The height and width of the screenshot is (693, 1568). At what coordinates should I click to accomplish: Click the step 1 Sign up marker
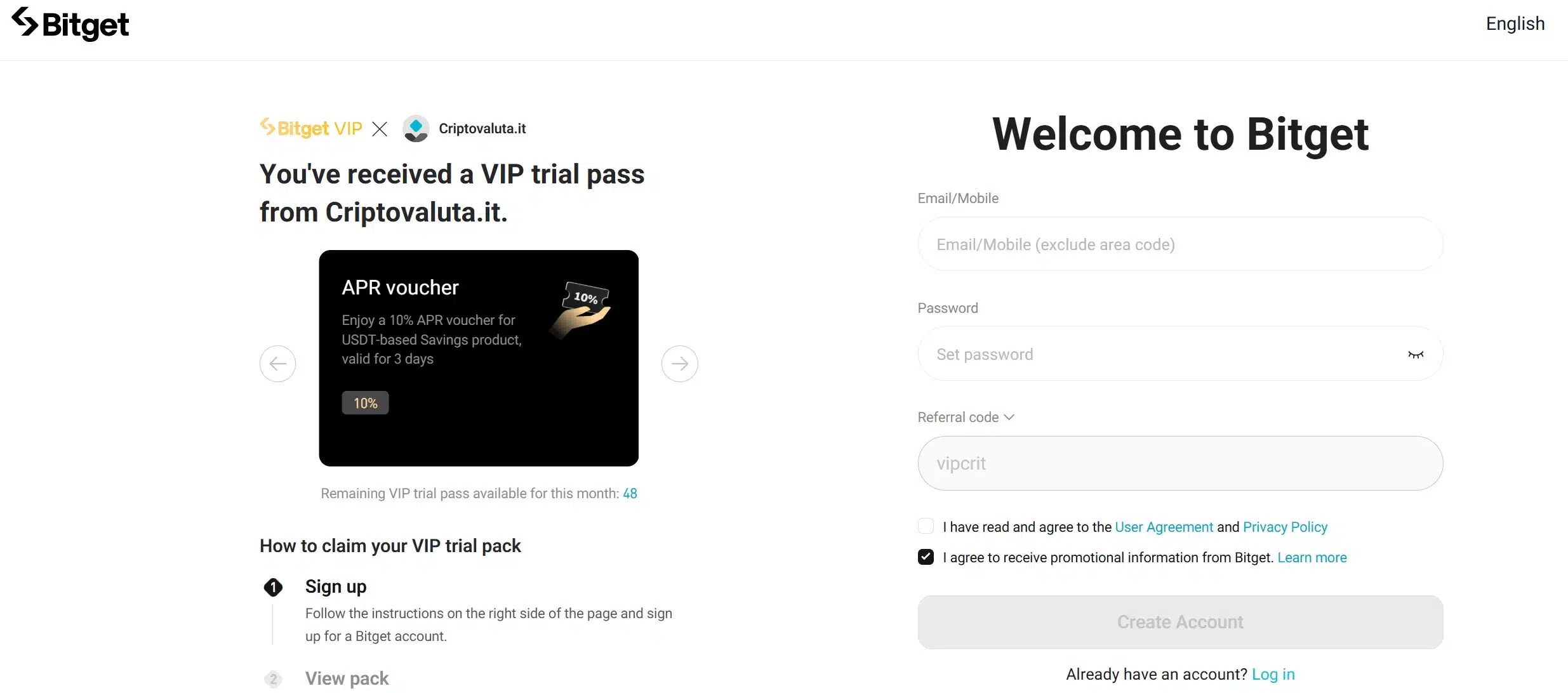tap(273, 587)
